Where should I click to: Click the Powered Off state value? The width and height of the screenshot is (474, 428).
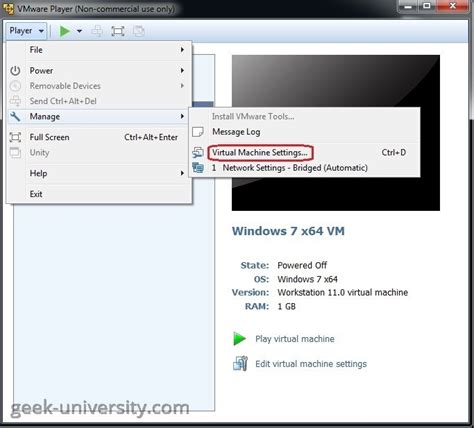coord(302,265)
